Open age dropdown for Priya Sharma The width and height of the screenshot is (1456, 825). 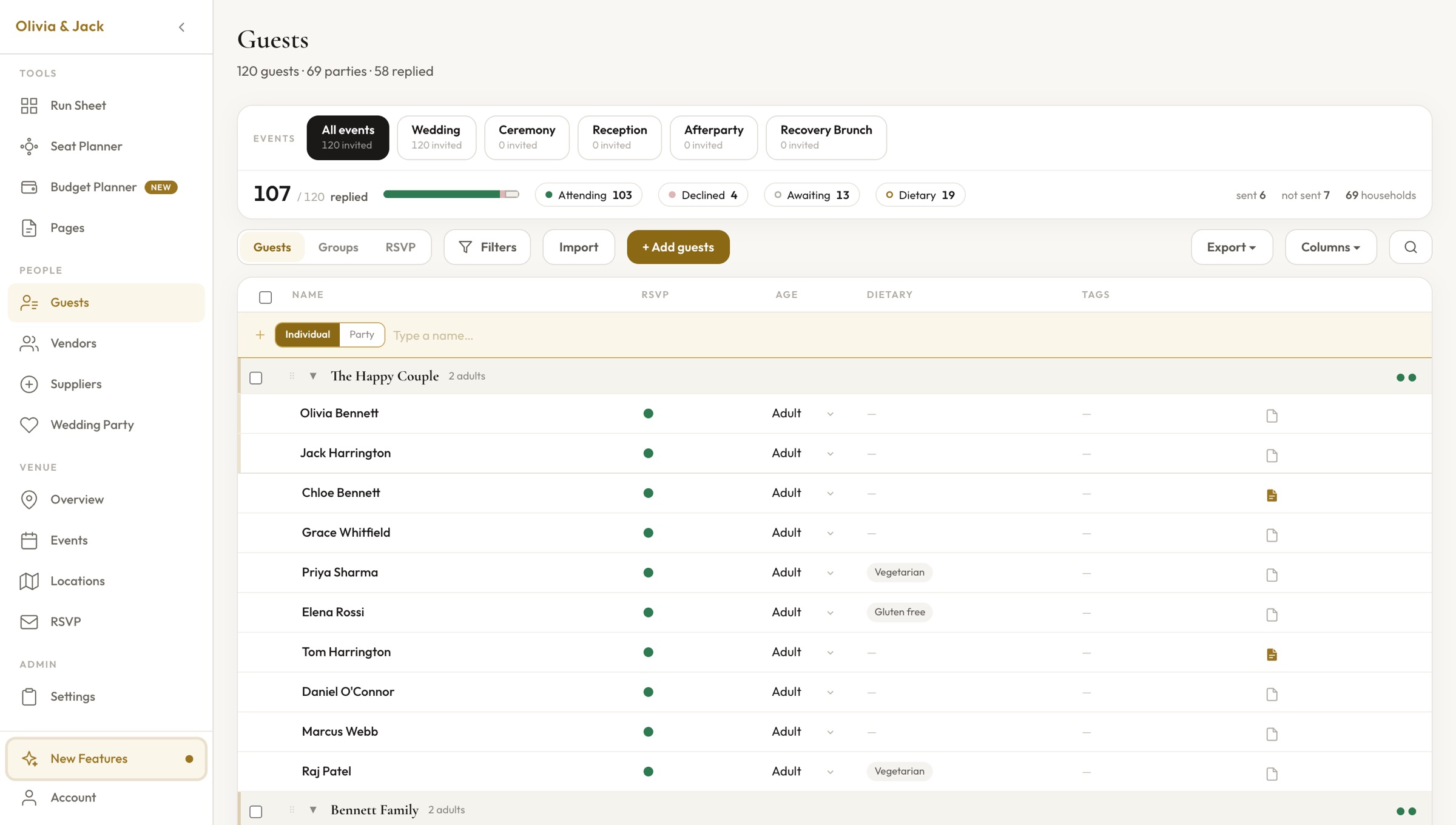(x=802, y=573)
